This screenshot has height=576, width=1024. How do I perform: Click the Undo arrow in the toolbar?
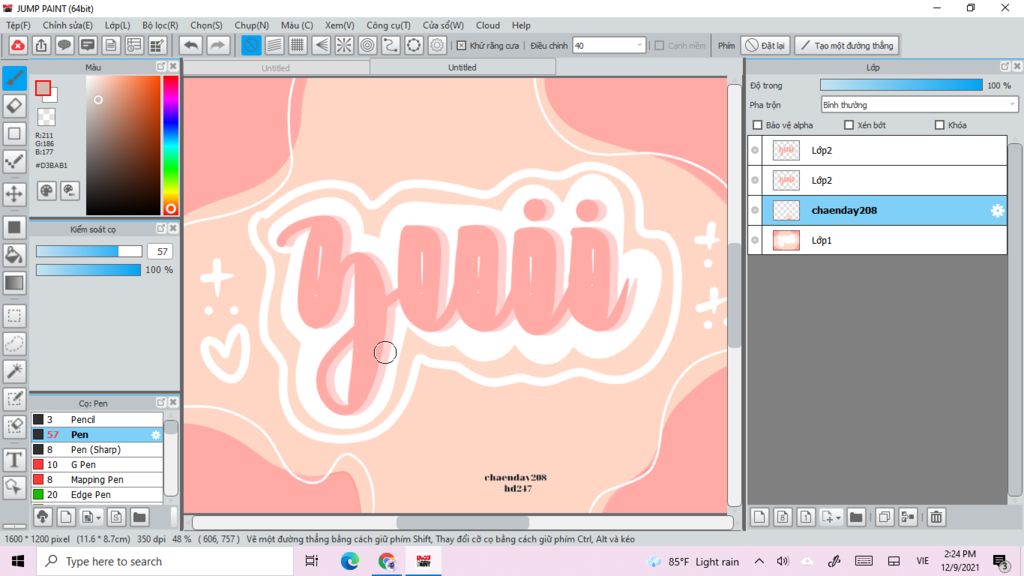tap(190, 45)
